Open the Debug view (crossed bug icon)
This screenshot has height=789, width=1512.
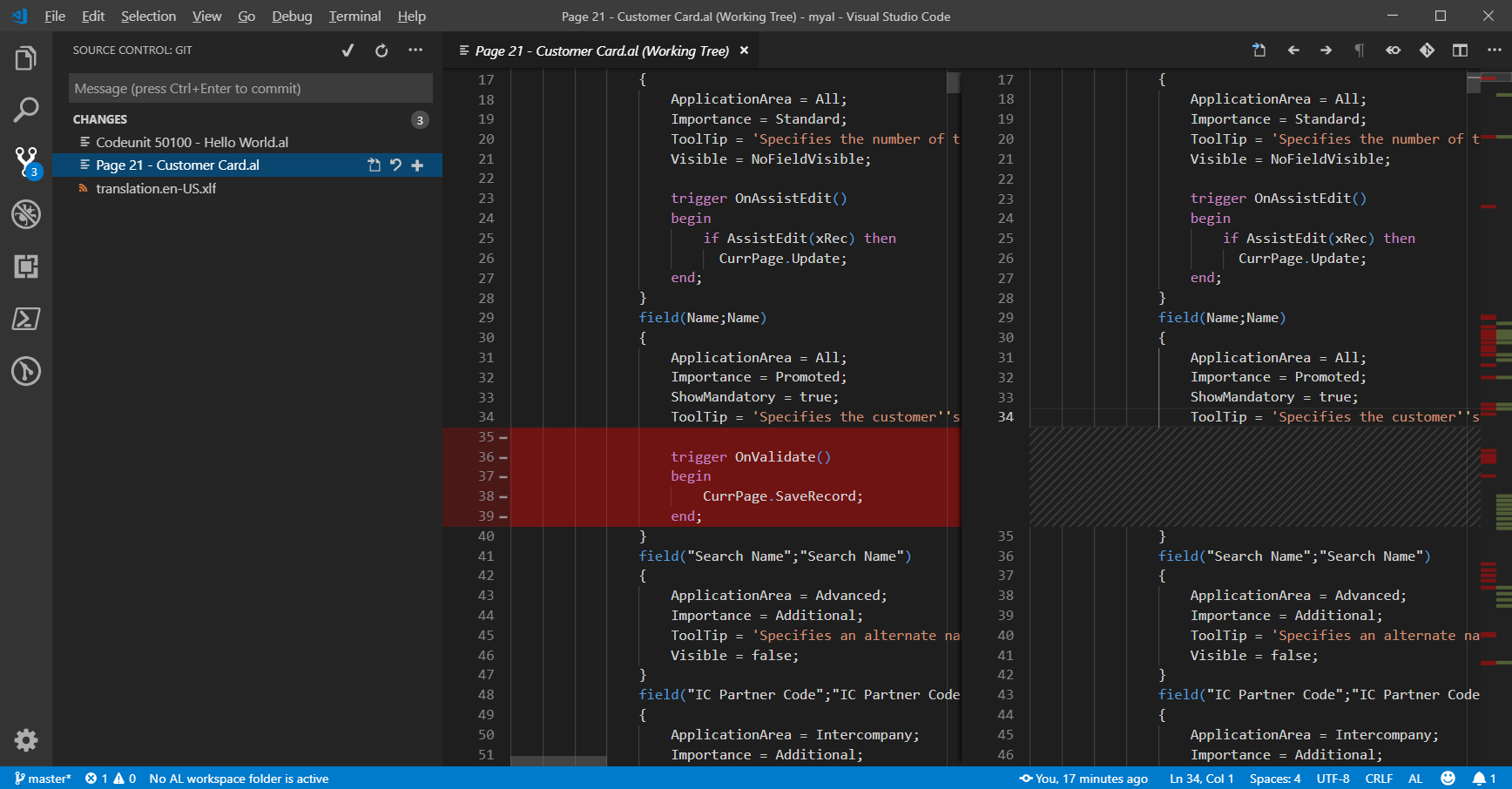[26, 214]
